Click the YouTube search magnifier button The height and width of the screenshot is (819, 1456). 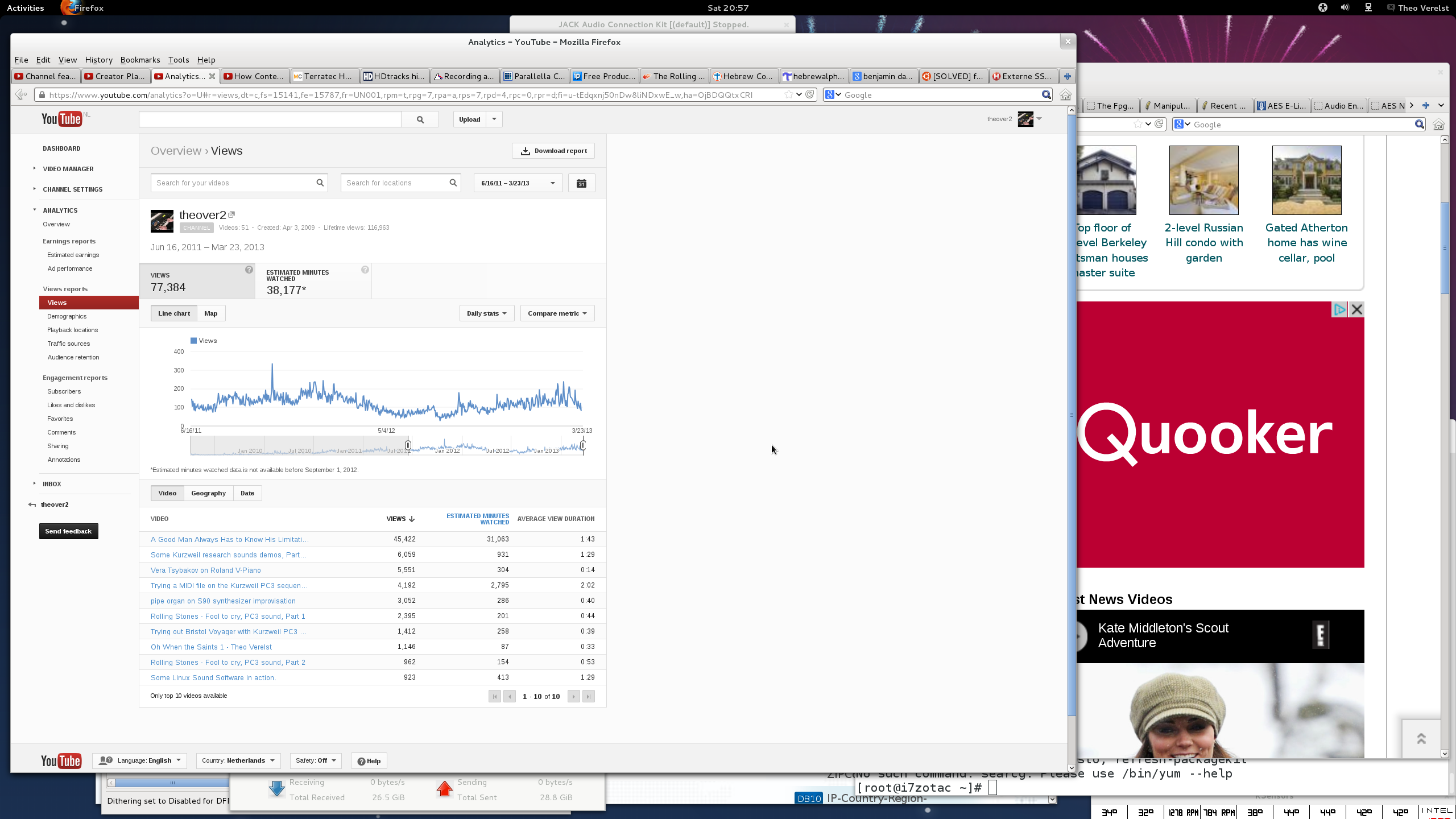(420, 119)
